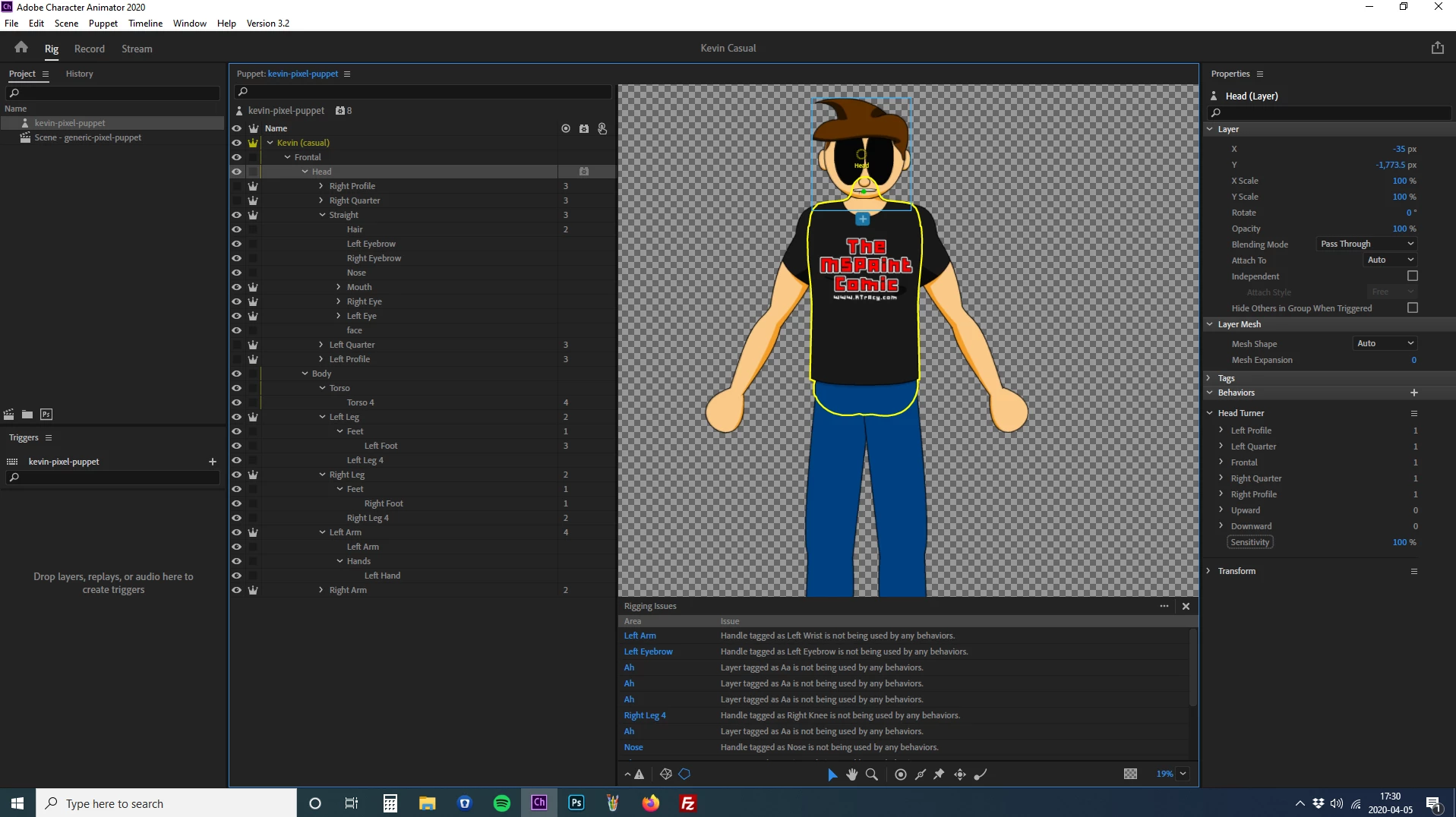Image resolution: width=1456 pixels, height=817 pixels.
Task: Click new folder icon in Project panel
Action: click(27, 415)
